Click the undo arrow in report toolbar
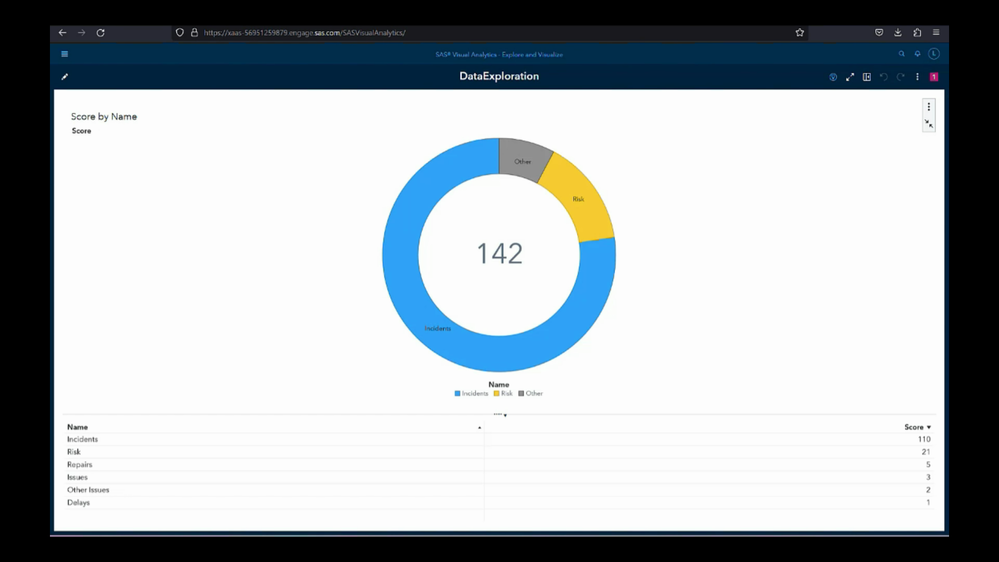The height and width of the screenshot is (562, 999). tap(884, 76)
